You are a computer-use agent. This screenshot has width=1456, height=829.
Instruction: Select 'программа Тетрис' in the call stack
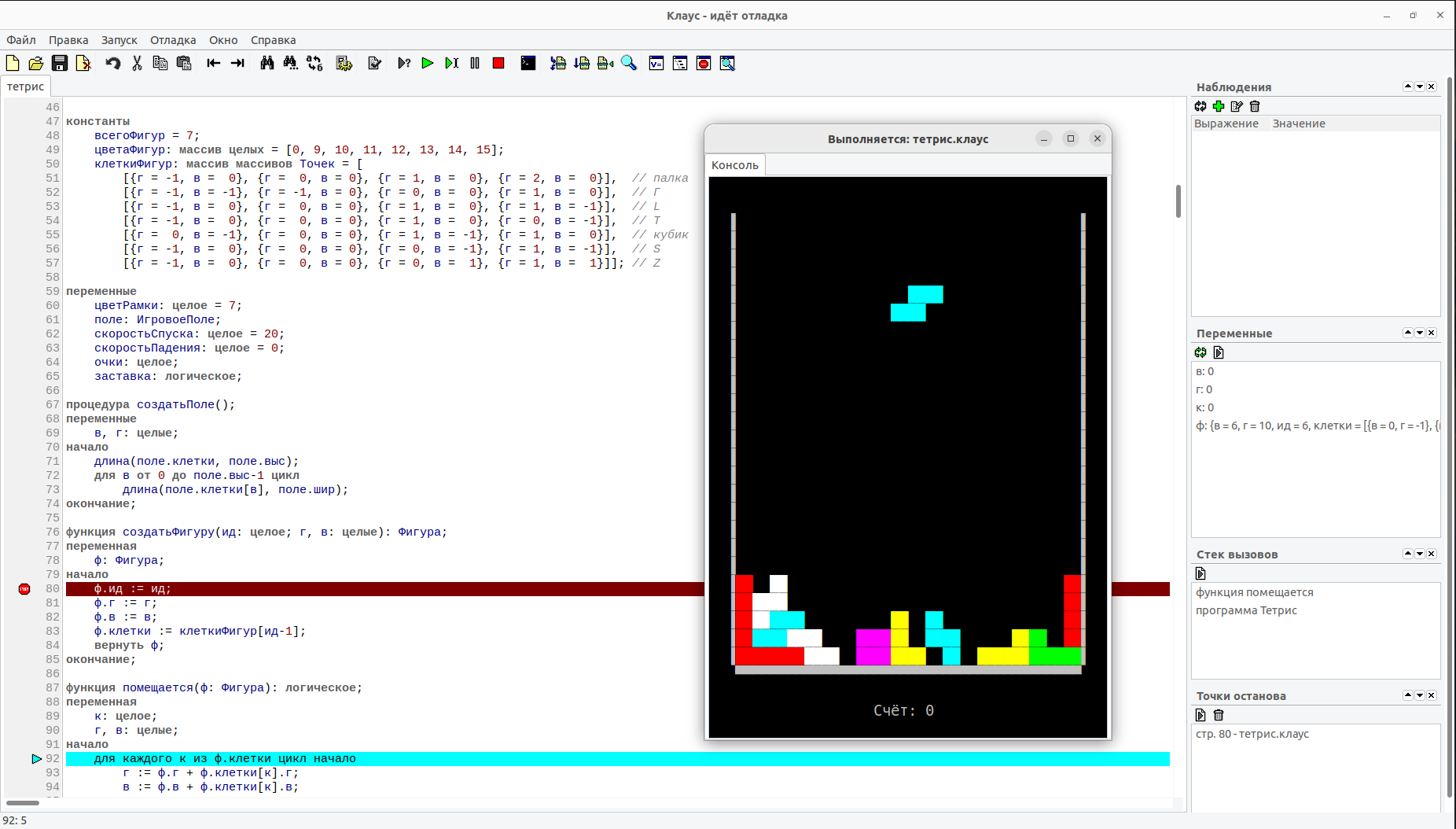(1246, 610)
